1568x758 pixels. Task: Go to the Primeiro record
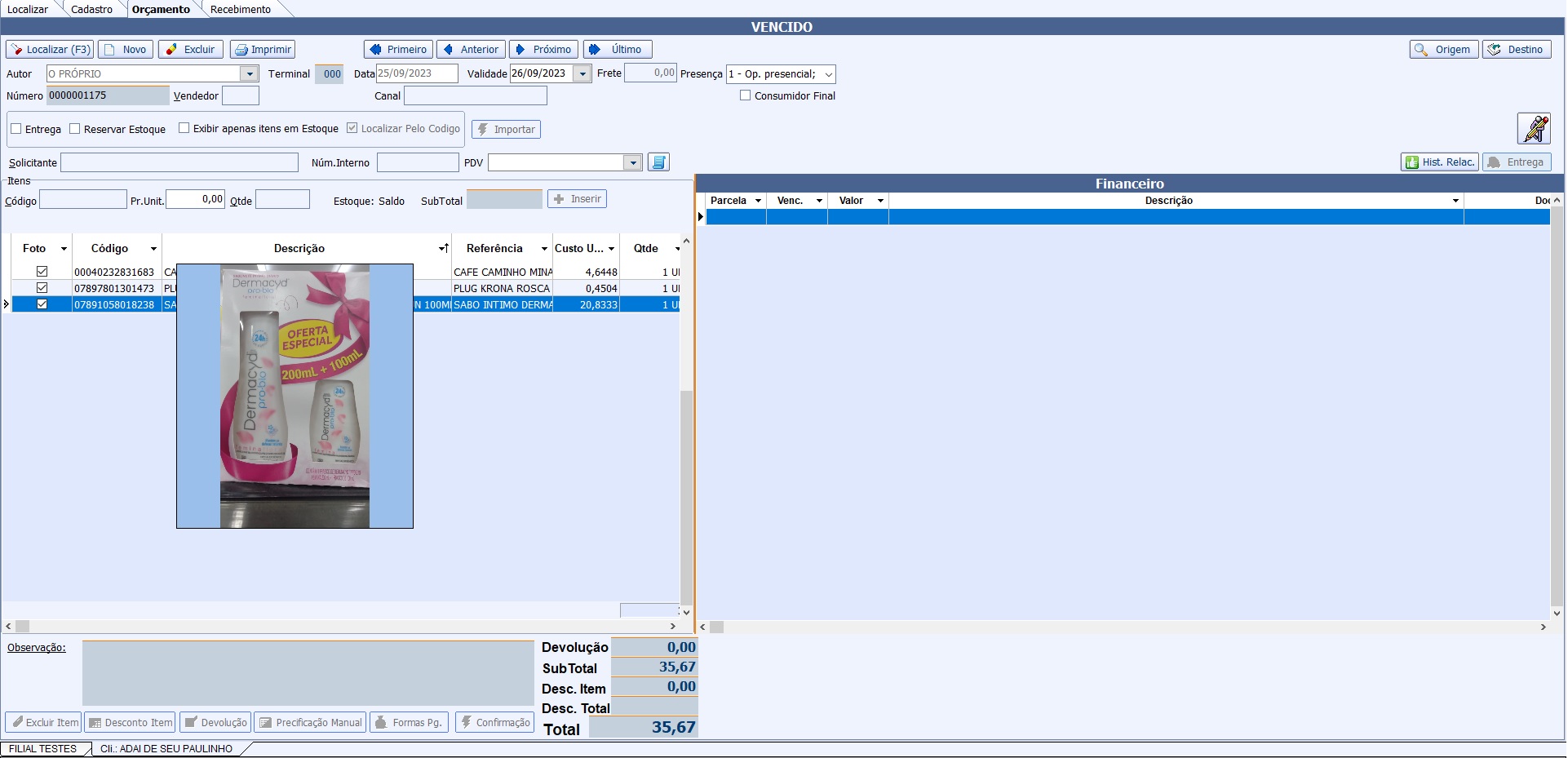pos(398,50)
